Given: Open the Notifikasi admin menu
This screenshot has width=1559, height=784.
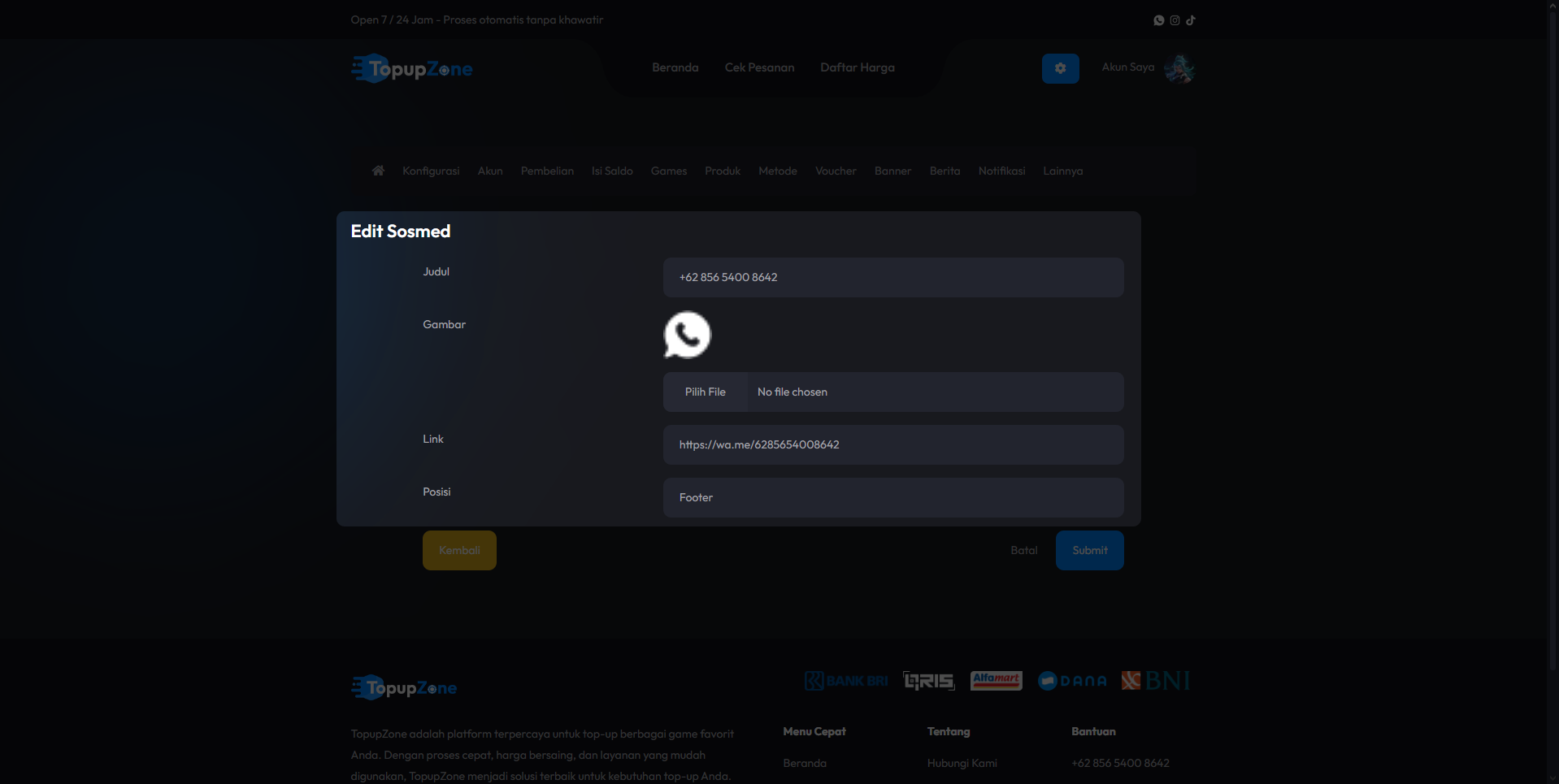Looking at the screenshot, I should (x=1001, y=171).
